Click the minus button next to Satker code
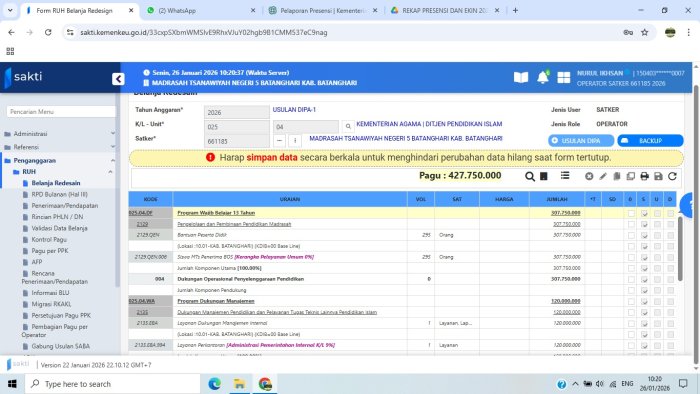The height and width of the screenshot is (394, 700). (x=279, y=141)
